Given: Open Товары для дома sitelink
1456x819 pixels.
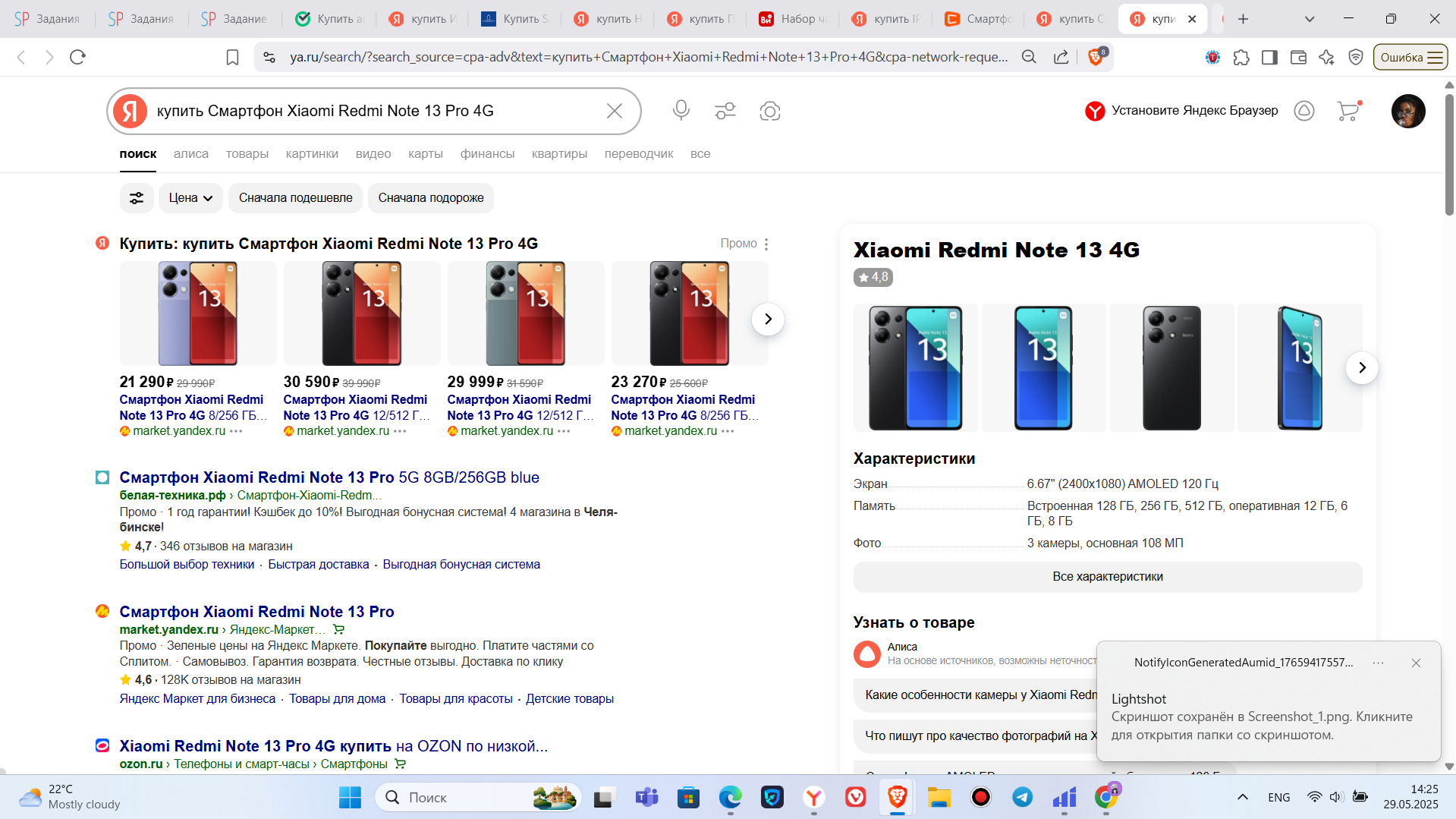Looking at the screenshot, I should point(337,699).
